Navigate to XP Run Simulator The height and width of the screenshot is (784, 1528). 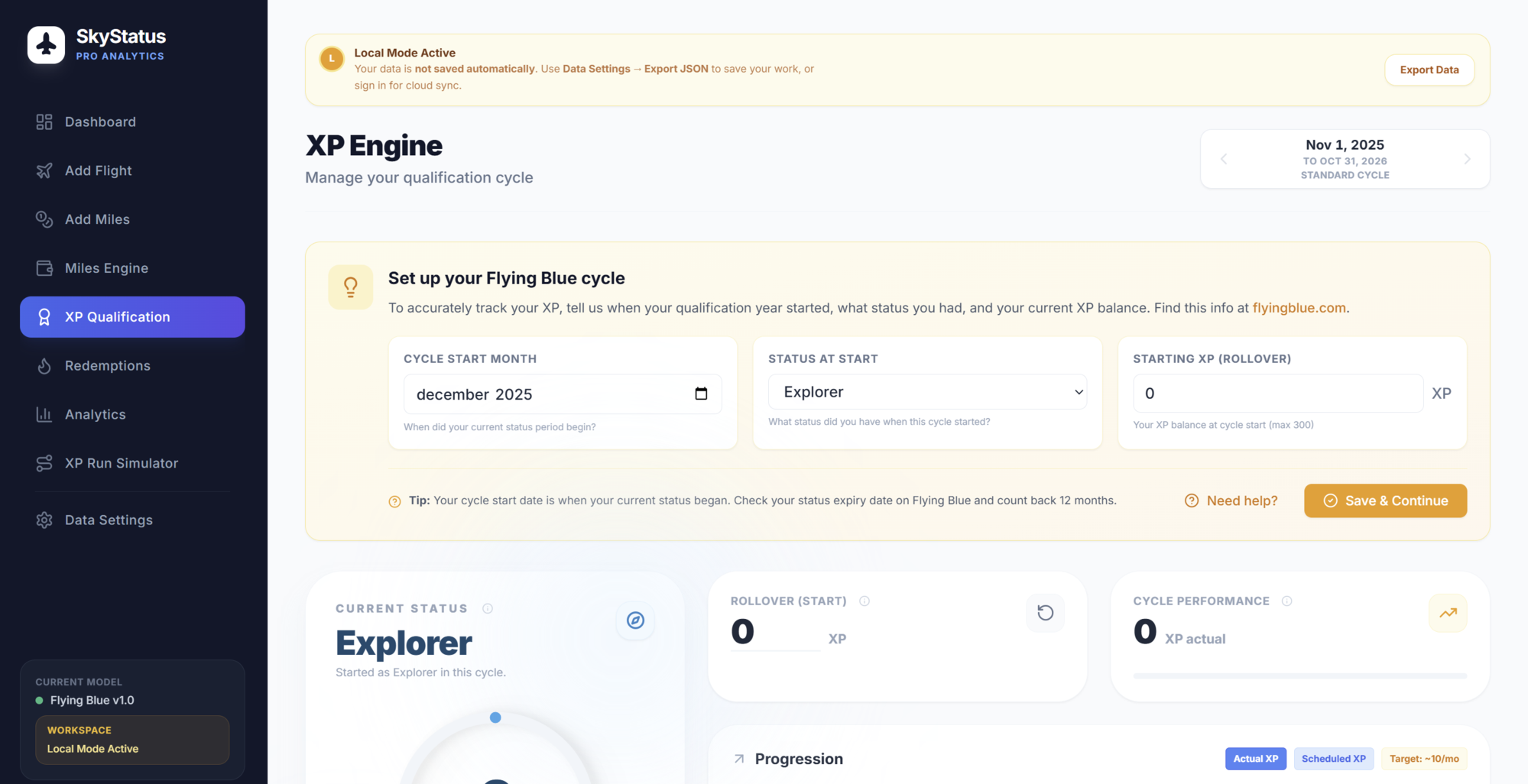pos(121,463)
